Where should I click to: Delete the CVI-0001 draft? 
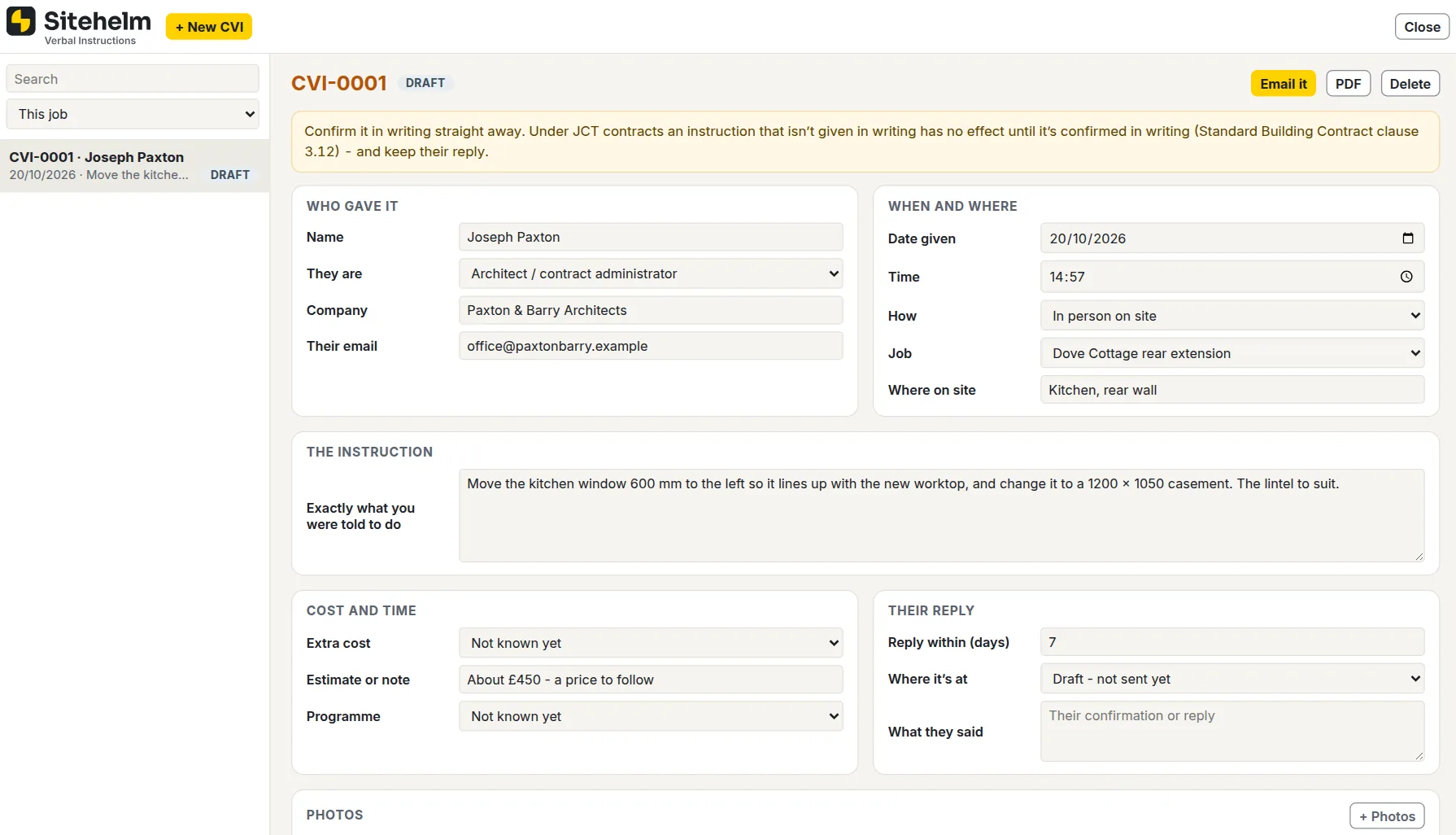(1410, 84)
